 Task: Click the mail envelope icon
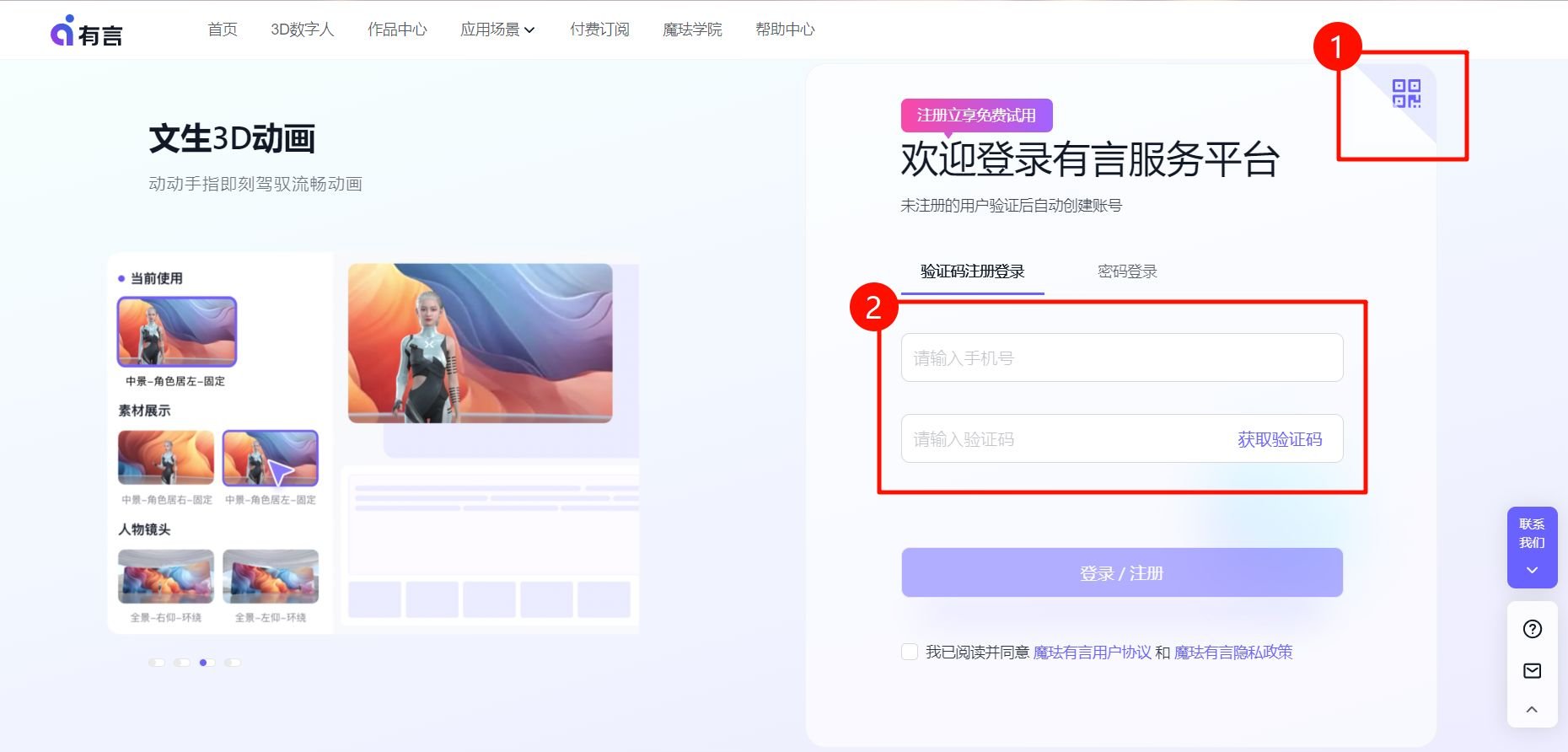pos(1532,671)
